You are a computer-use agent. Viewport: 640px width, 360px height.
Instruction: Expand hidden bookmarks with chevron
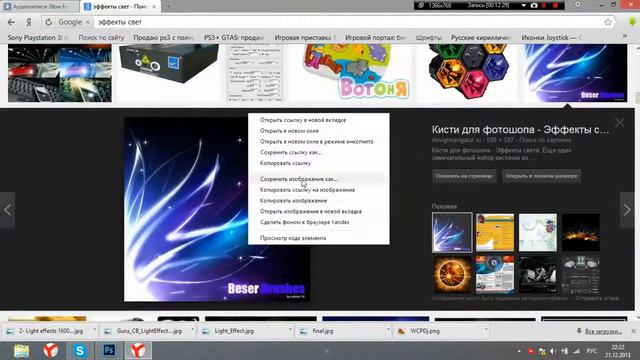[x=624, y=37]
